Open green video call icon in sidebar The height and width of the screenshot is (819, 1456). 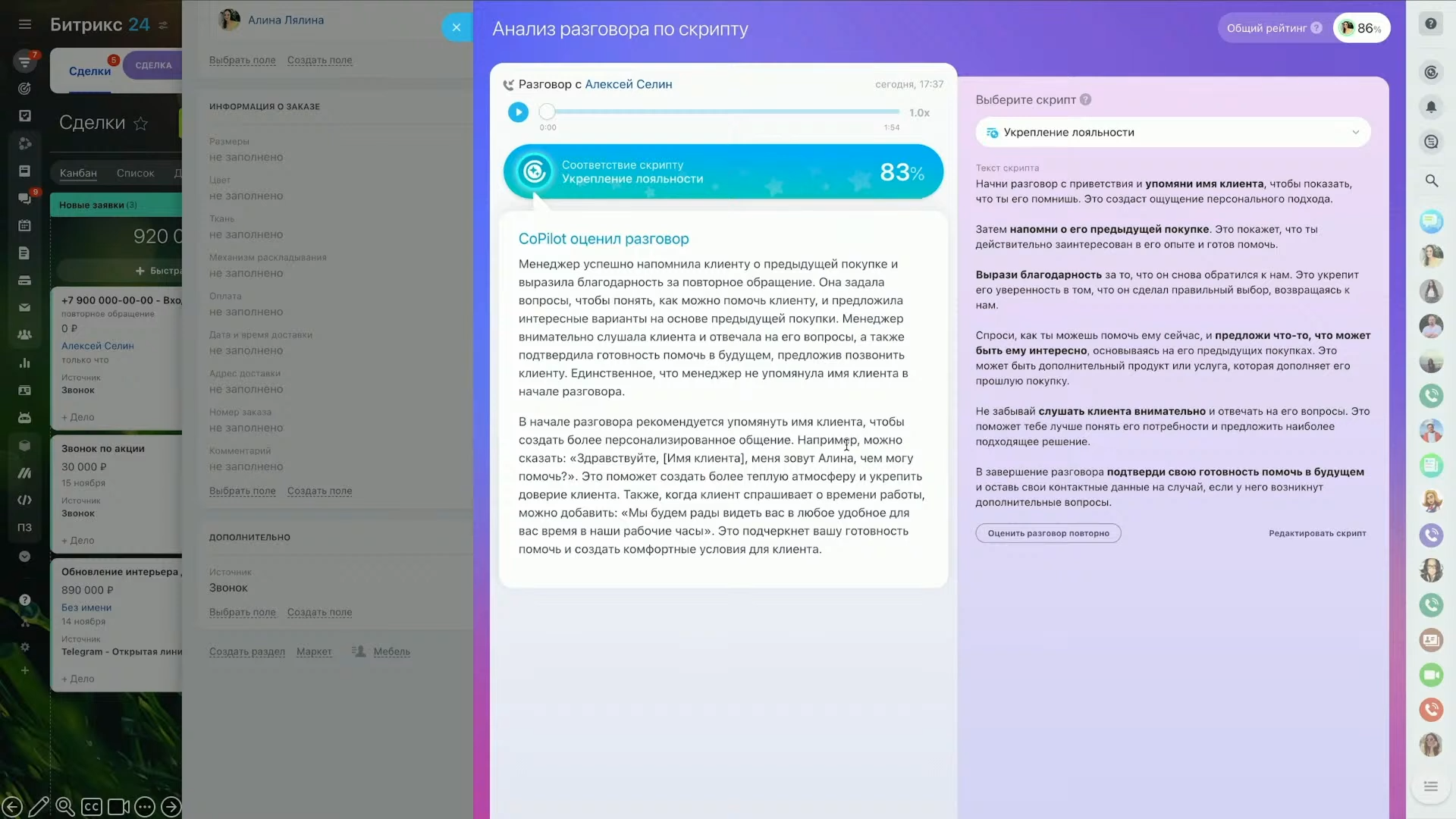click(1431, 675)
